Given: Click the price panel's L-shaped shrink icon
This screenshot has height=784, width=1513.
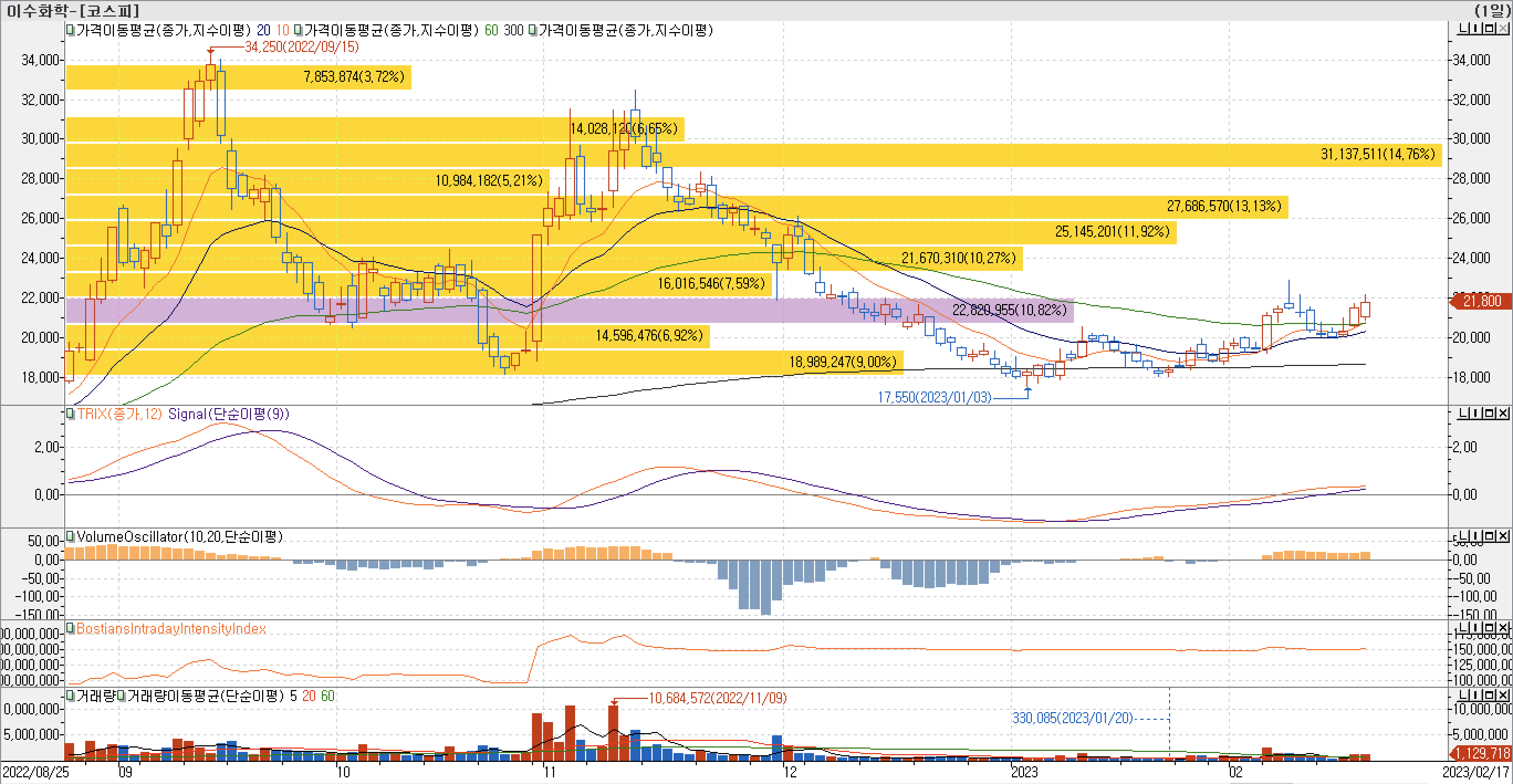Looking at the screenshot, I should coord(1464,28).
